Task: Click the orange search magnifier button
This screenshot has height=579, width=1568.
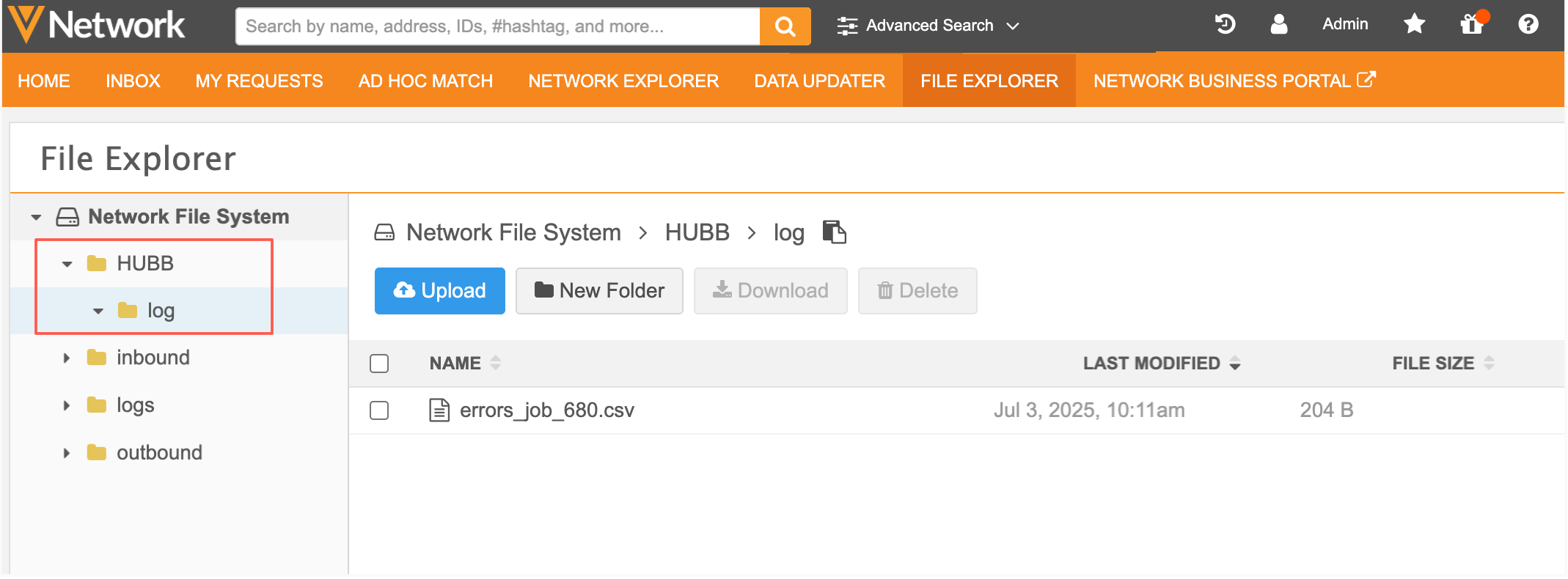Action: click(x=785, y=26)
